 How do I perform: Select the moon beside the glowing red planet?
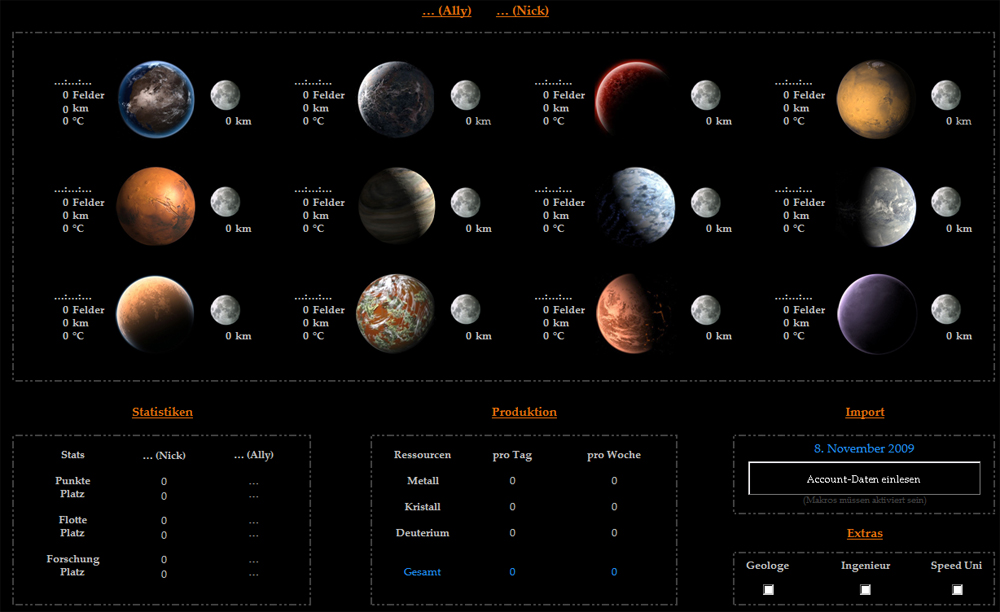[x=706, y=95]
